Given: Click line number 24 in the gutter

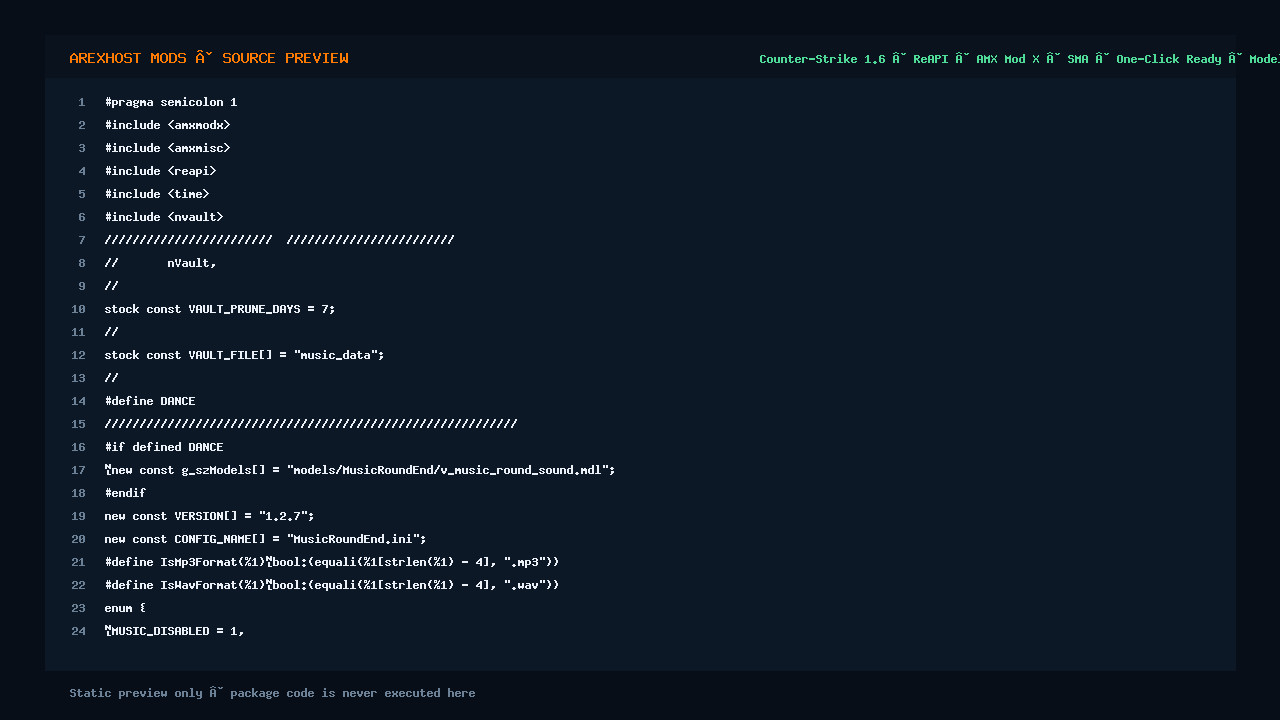Looking at the screenshot, I should (78, 631).
